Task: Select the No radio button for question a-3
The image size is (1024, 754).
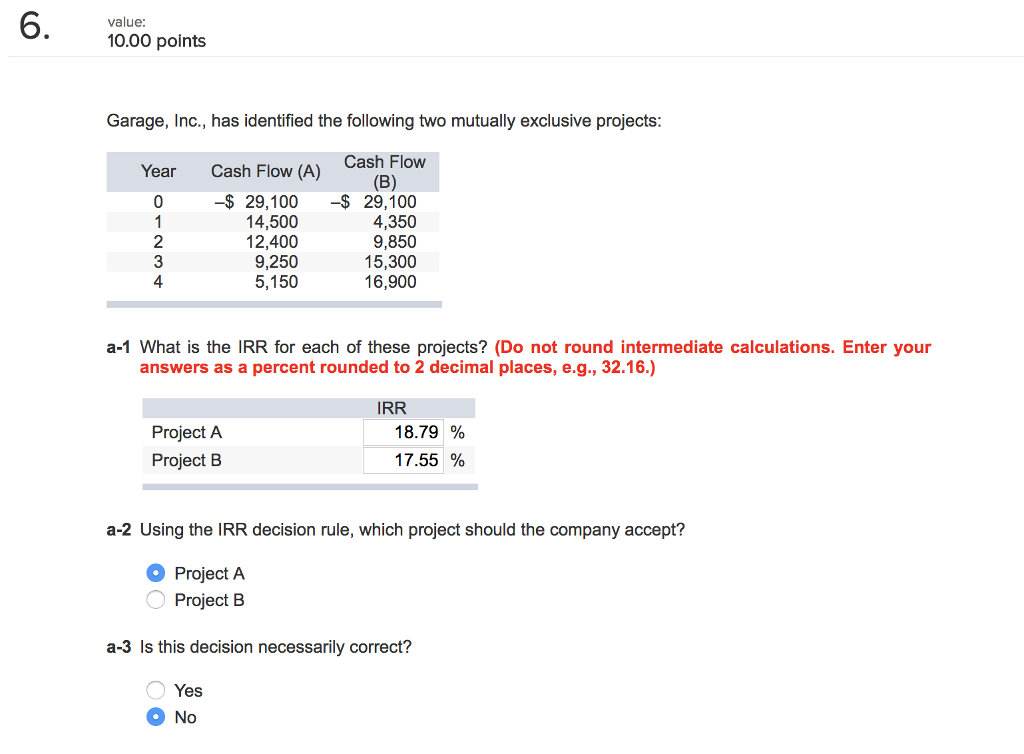Action: (x=156, y=717)
